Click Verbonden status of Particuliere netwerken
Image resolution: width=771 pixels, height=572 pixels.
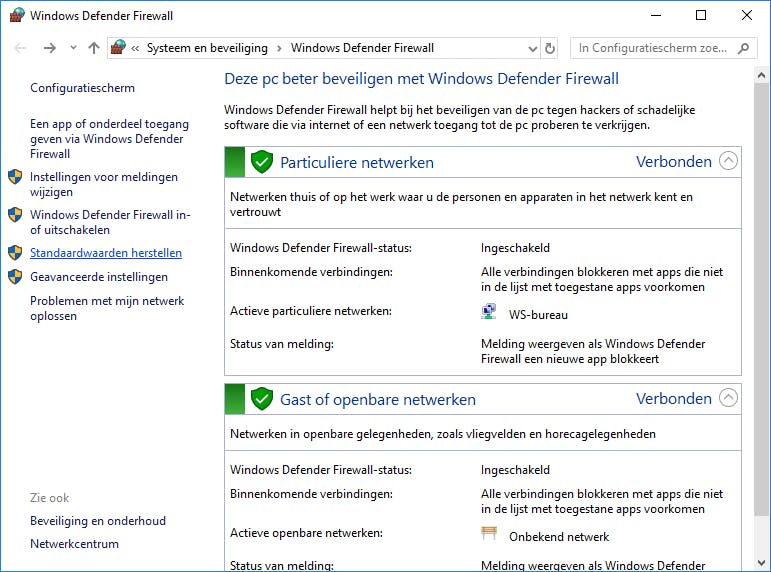674,161
